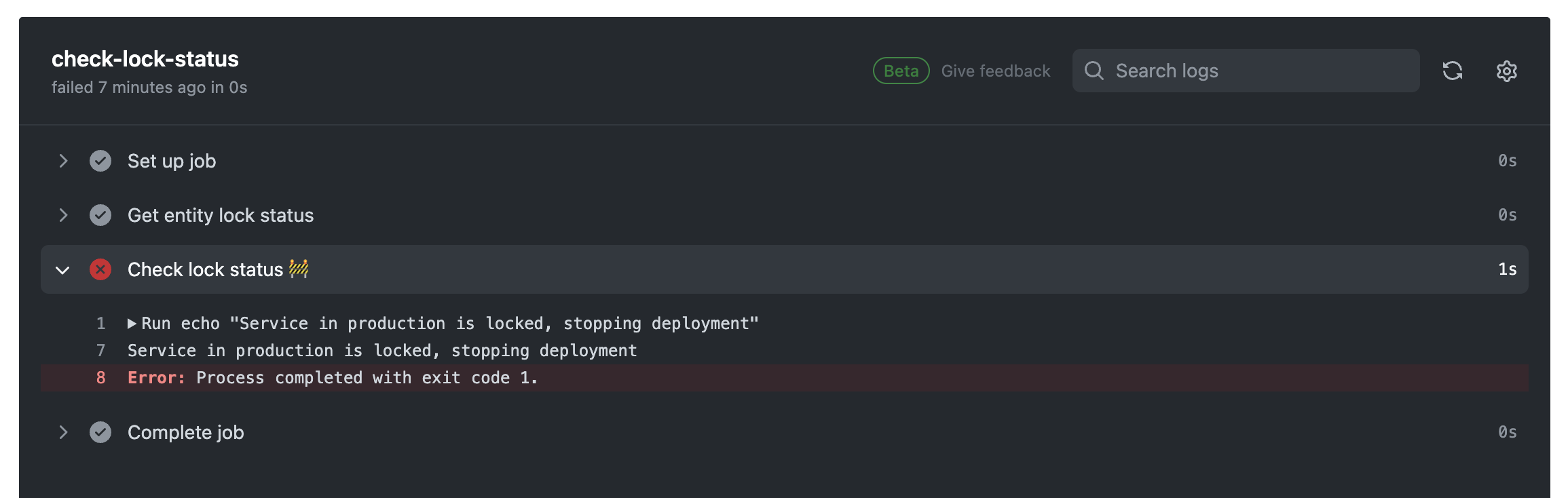The width and height of the screenshot is (1568, 498).
Task: Click the Complete job success checkmark
Action: tap(100, 432)
